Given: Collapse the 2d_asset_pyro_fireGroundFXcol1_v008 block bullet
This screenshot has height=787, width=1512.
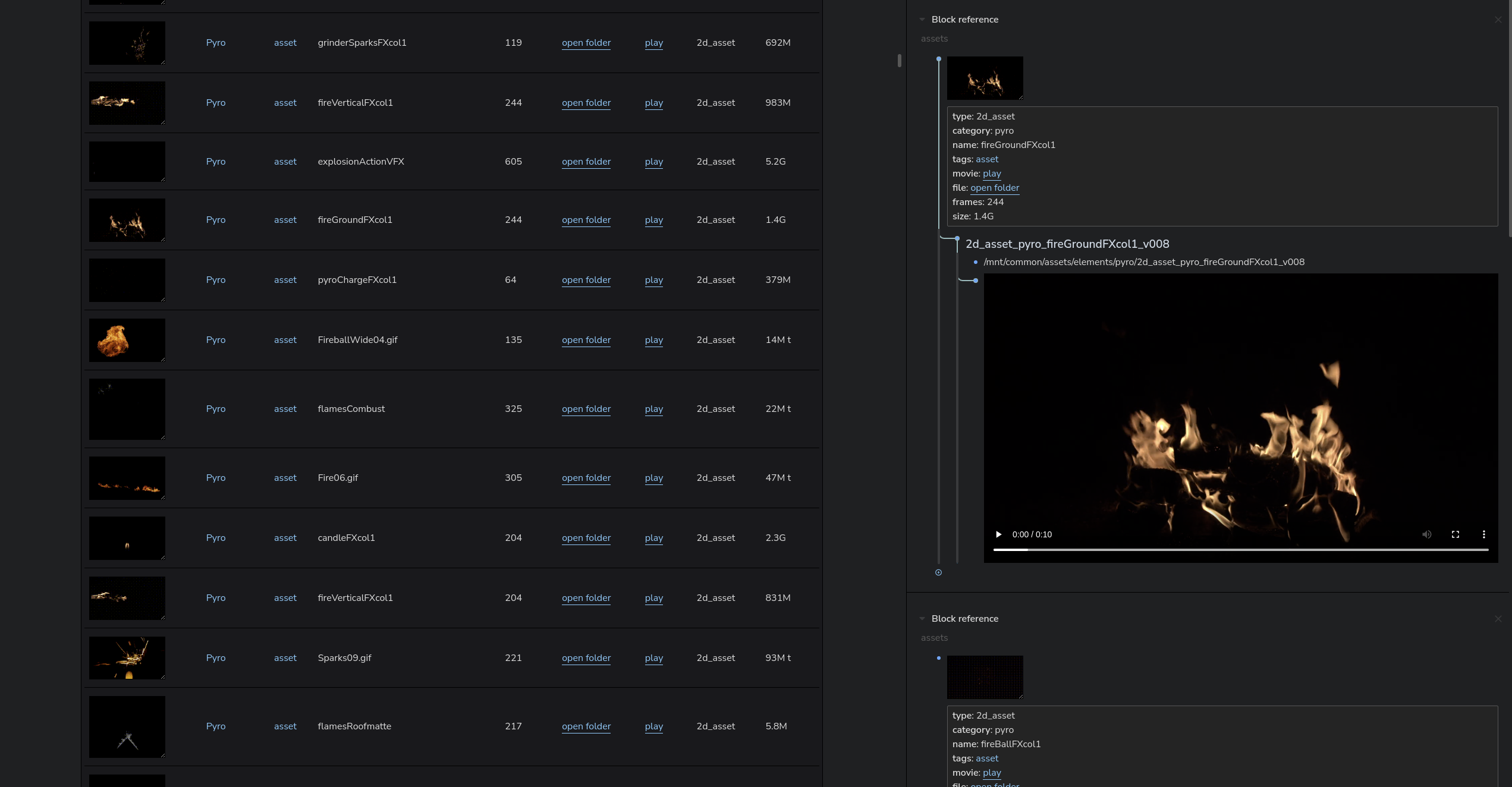Looking at the screenshot, I should [957, 238].
